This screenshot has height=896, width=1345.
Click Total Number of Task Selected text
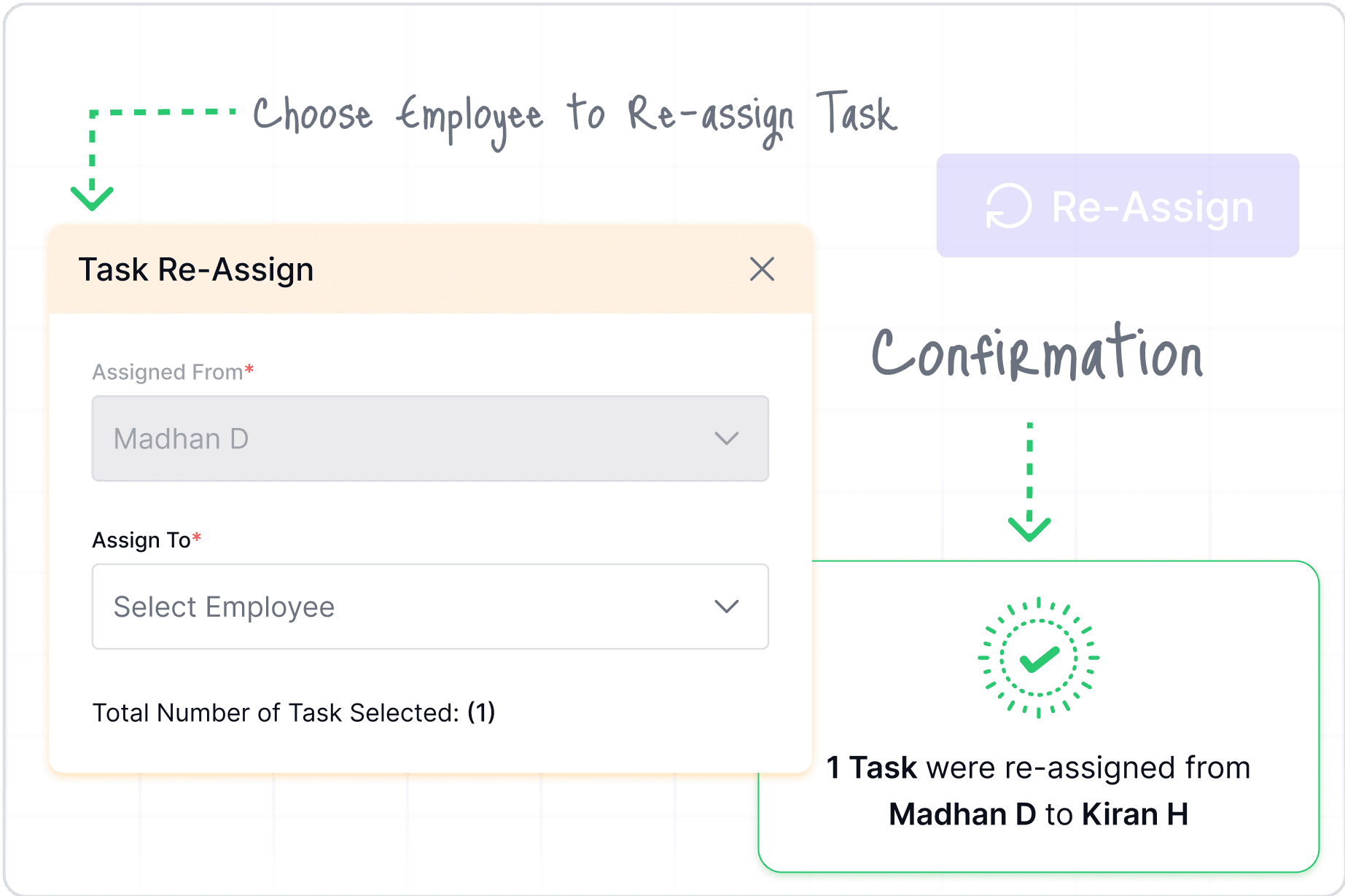pyautogui.click(x=294, y=712)
